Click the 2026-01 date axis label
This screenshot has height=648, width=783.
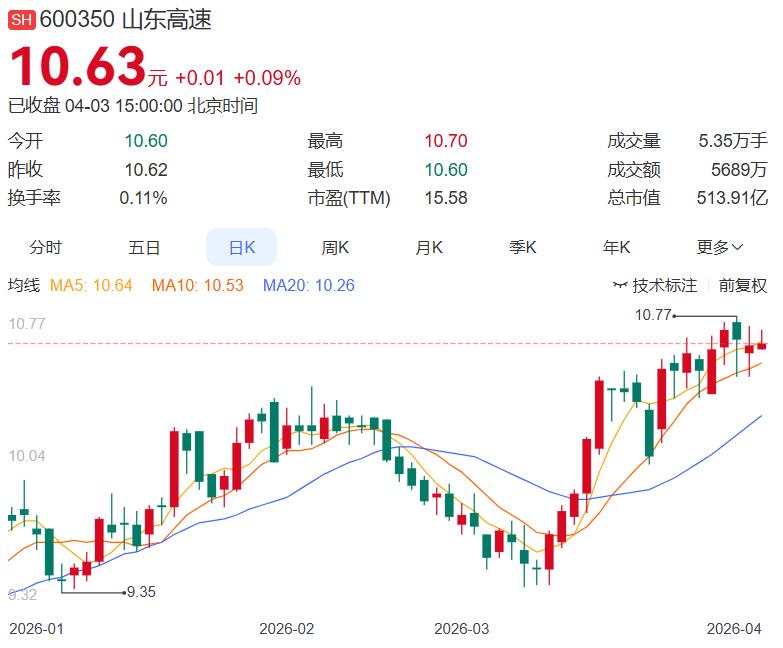[36, 629]
